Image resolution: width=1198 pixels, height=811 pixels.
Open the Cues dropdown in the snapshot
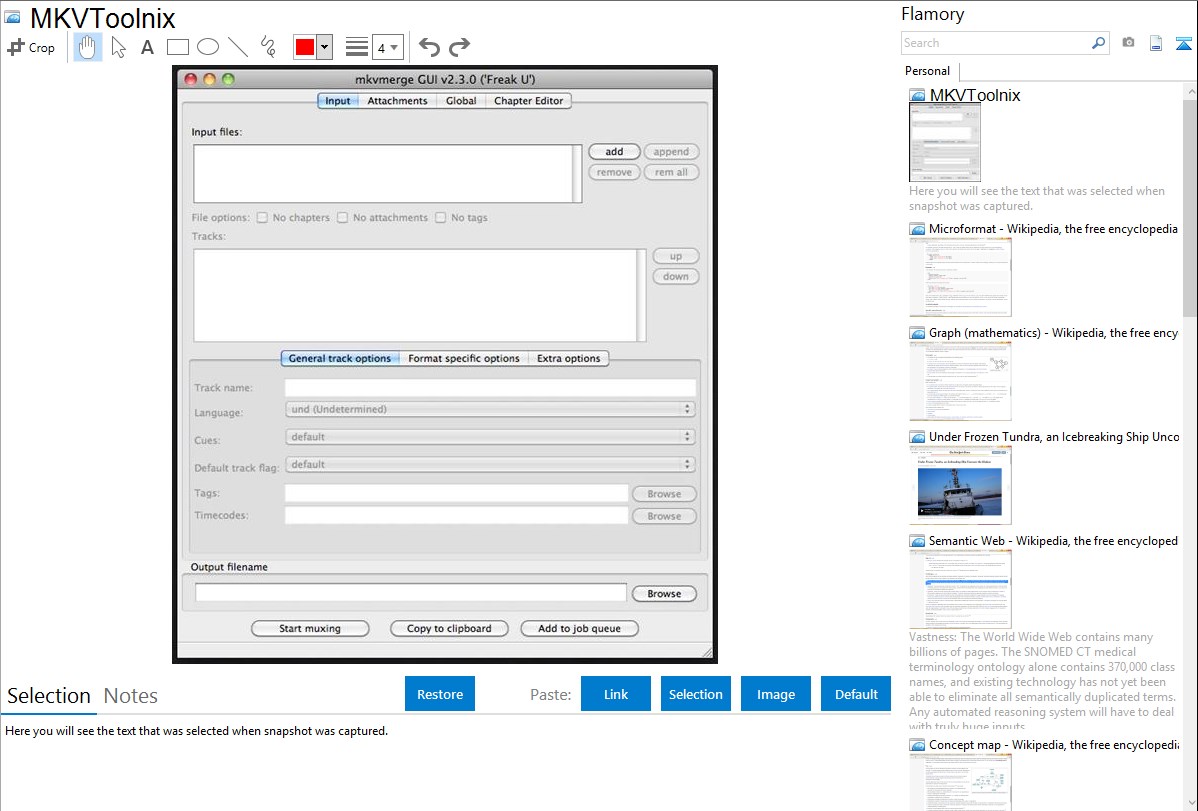click(490, 436)
